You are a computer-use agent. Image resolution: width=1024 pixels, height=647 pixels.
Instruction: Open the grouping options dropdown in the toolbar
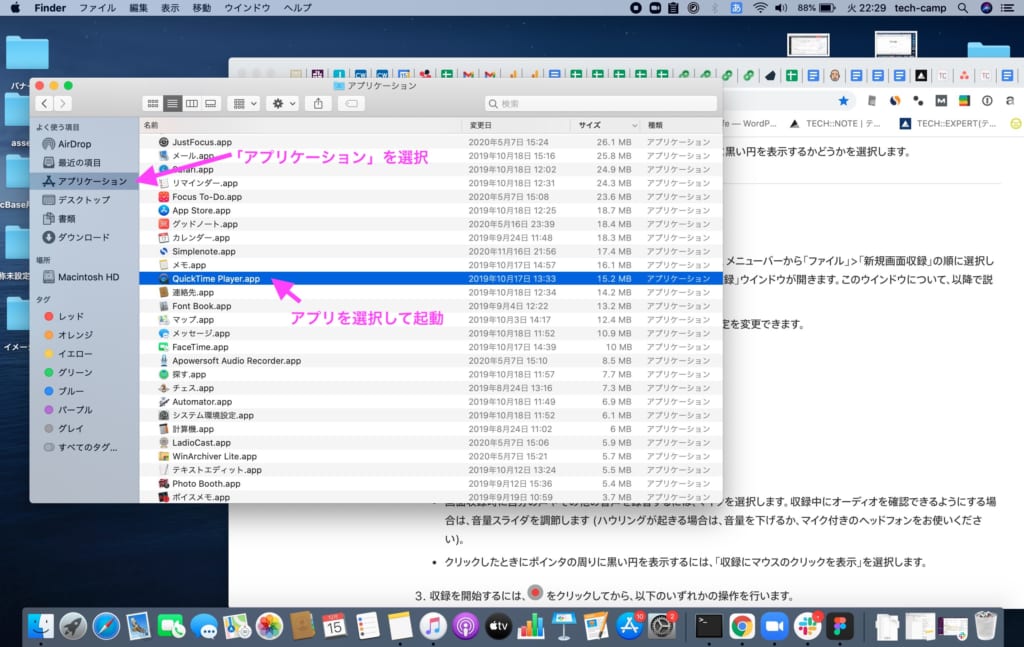(244, 103)
